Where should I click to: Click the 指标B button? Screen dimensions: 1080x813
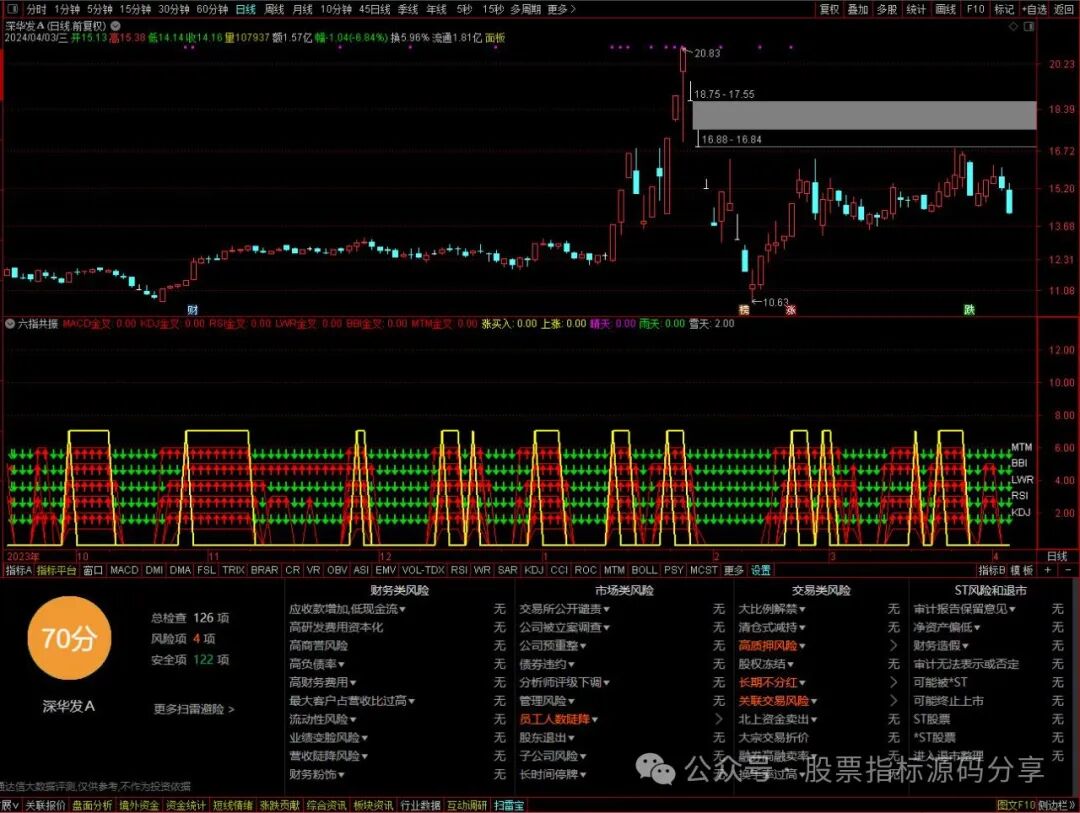(x=992, y=570)
